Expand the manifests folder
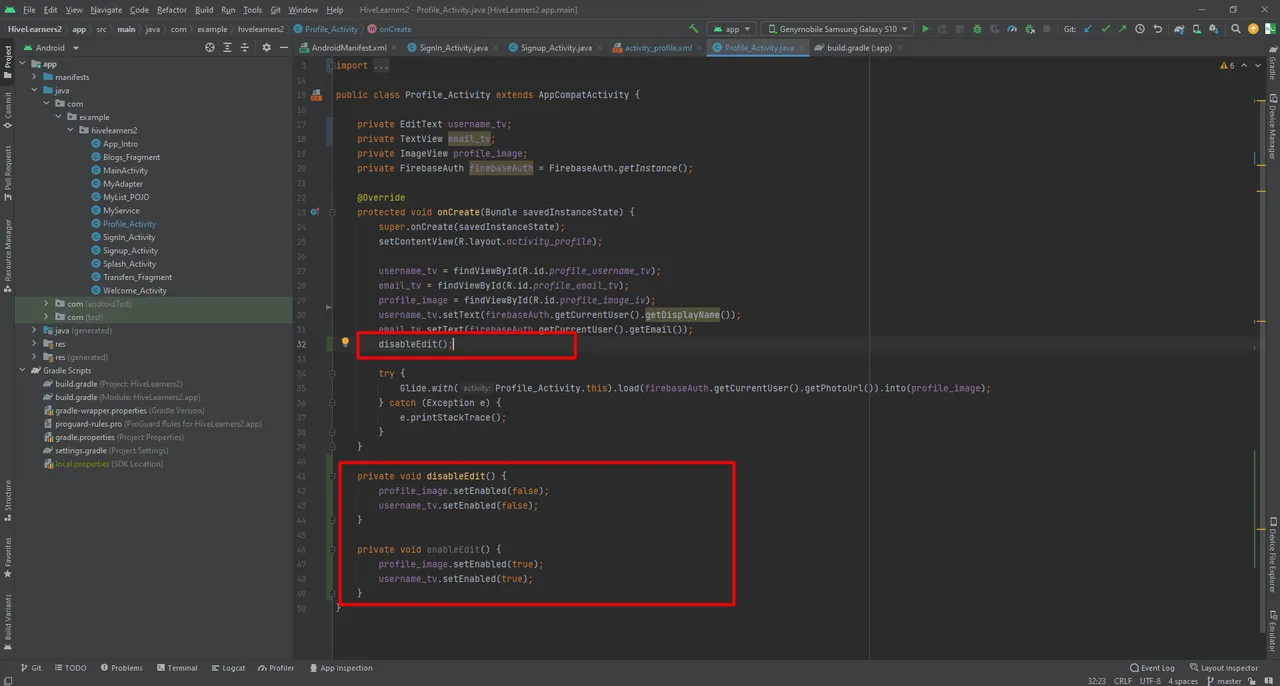1280x686 pixels. pos(35,77)
